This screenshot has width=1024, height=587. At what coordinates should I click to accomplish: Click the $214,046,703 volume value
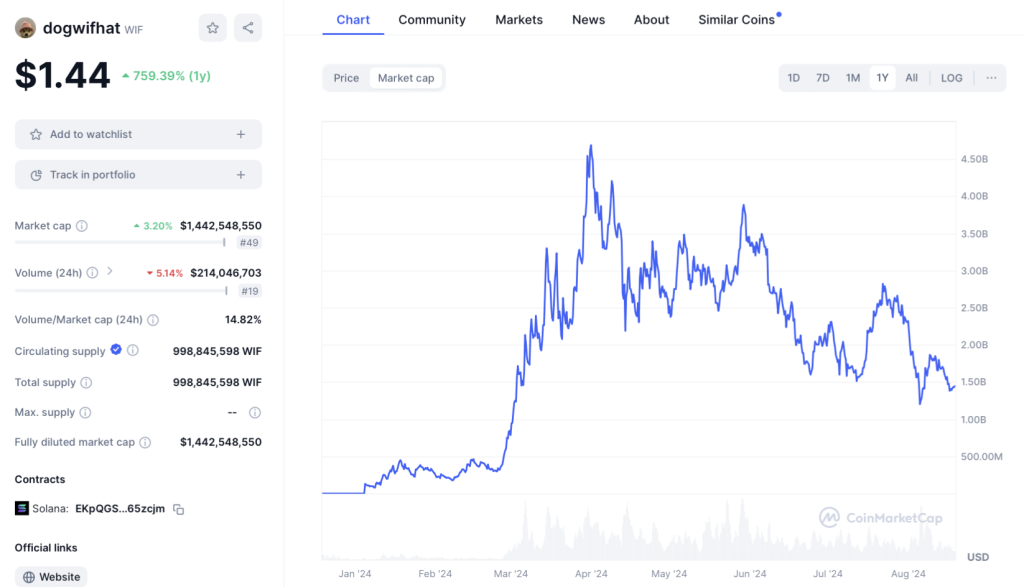coord(226,273)
